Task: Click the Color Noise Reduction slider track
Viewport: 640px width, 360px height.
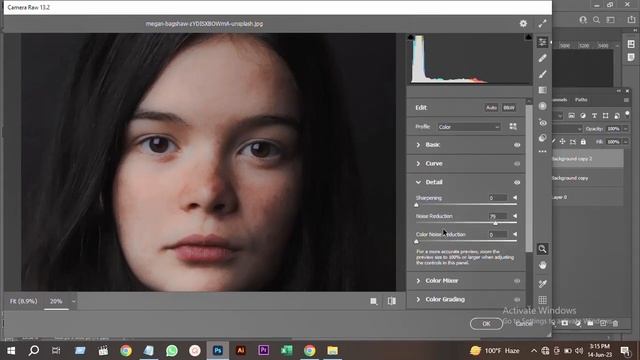Action: coord(467,241)
